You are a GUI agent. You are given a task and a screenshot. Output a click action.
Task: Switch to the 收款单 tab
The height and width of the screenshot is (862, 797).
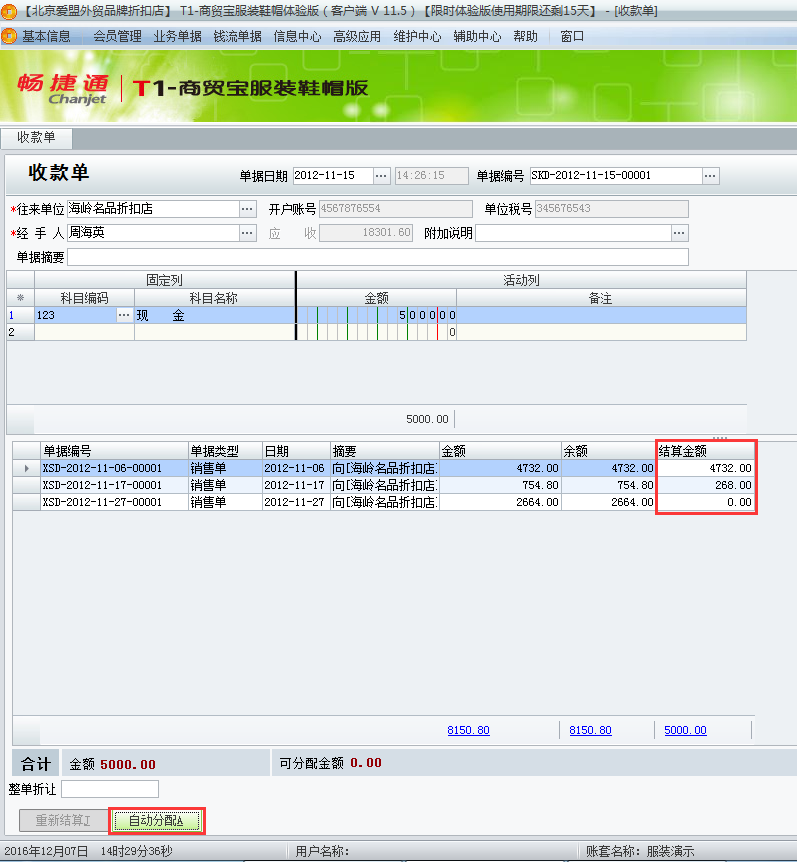36,137
